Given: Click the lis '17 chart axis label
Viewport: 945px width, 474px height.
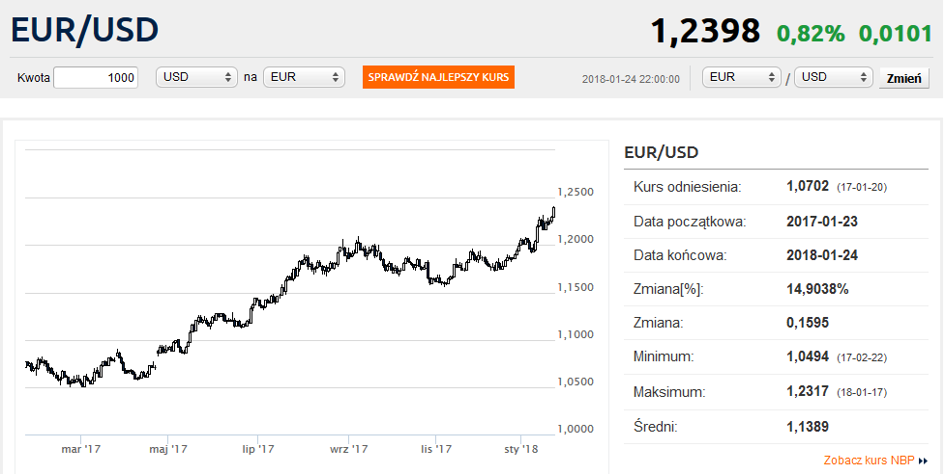Looking at the screenshot, I should click(x=436, y=450).
